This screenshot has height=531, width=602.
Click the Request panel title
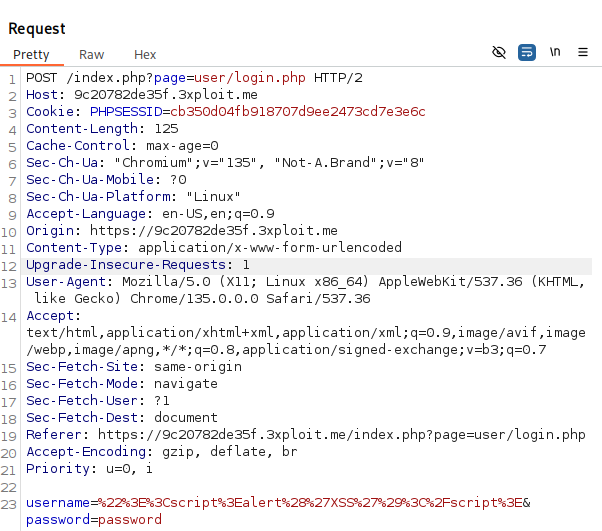(x=37, y=29)
